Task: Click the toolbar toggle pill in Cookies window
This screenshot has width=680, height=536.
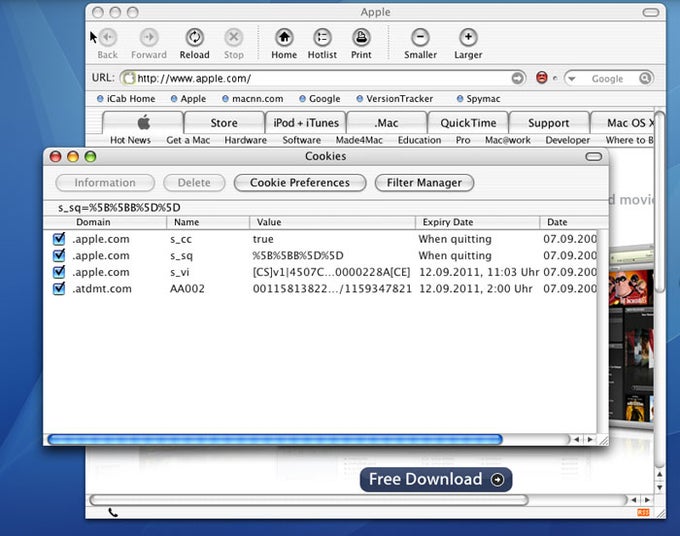Action: pyautogui.click(x=594, y=157)
